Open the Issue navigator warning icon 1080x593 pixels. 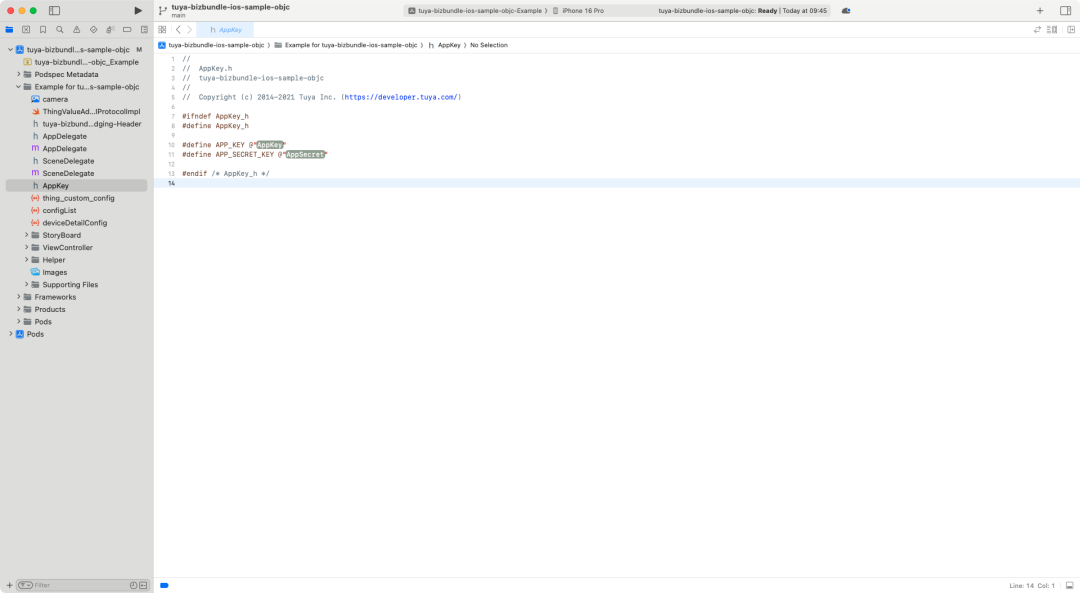click(76, 30)
